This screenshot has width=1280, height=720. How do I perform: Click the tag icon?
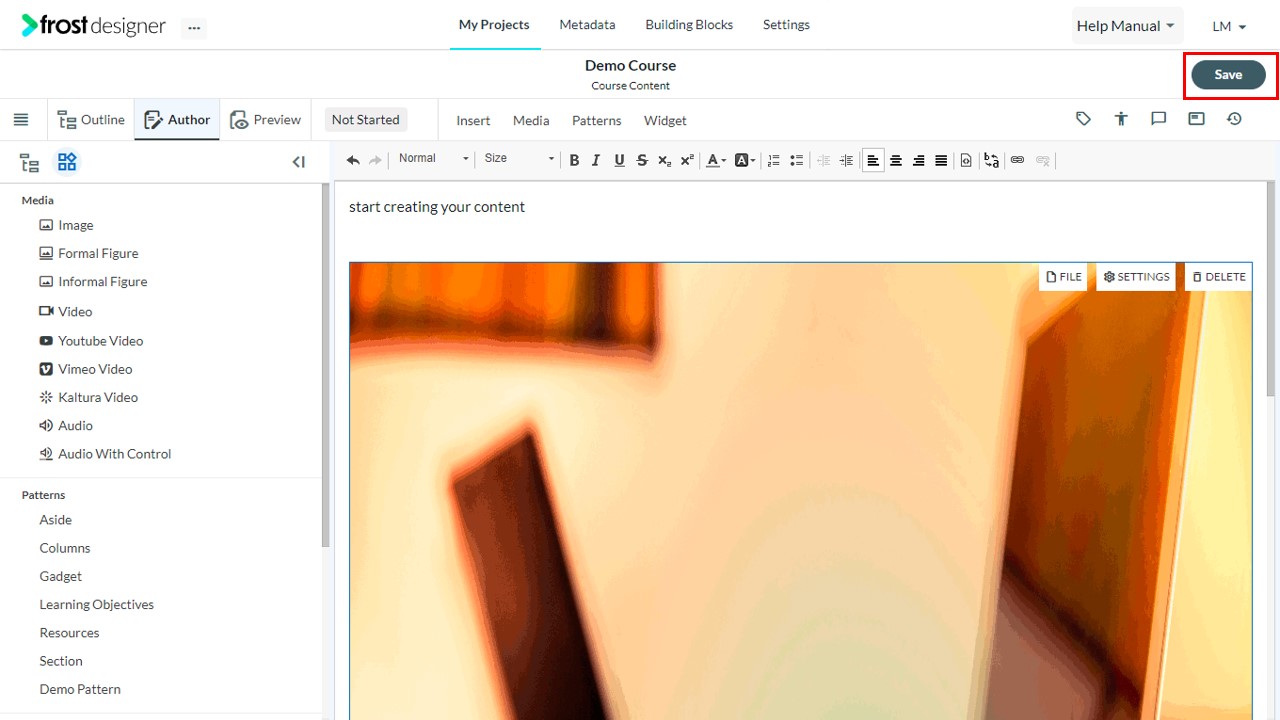pyautogui.click(x=1083, y=119)
